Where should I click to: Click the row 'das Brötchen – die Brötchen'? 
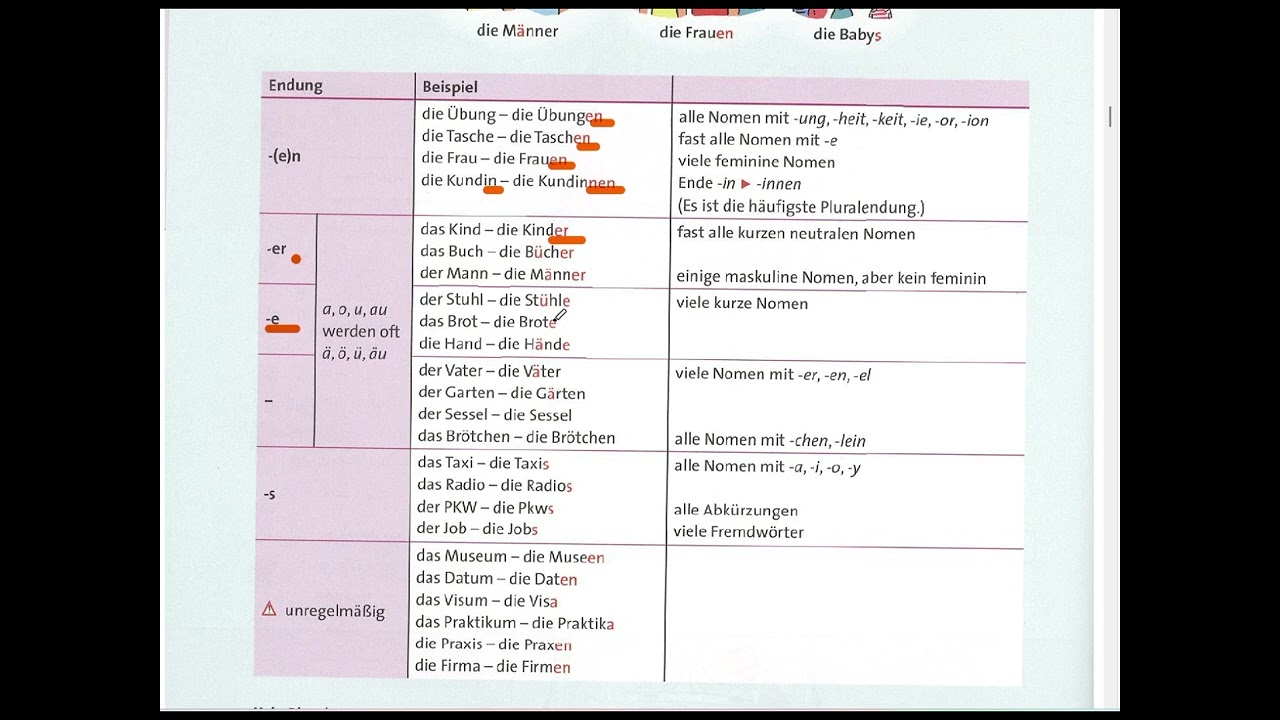coord(517,437)
